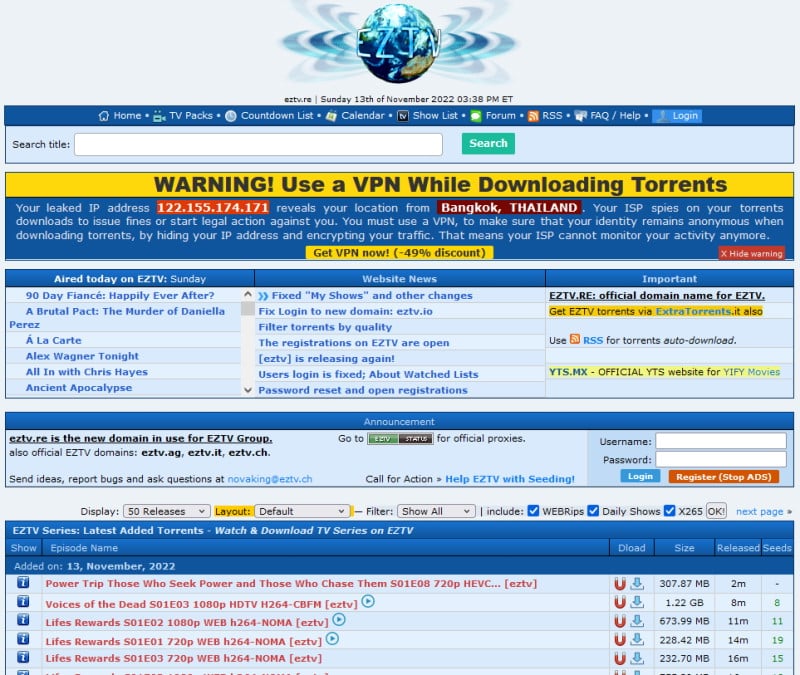This screenshot has width=800, height=675.
Task: Click the Aired today list scrollbar
Action: (x=247, y=342)
